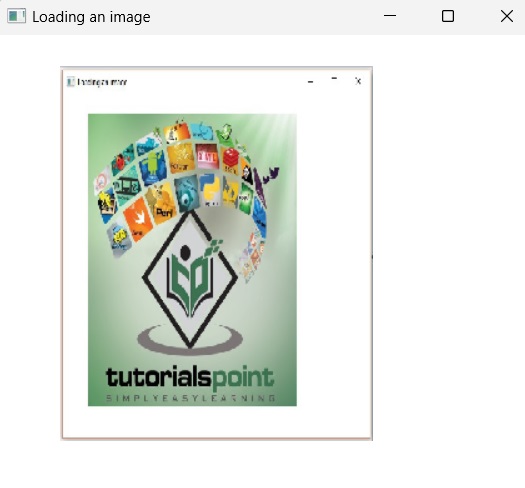Screen dimensions: 525x488
Task: Minimize the Loading an image window
Action: pyautogui.click(x=390, y=16)
